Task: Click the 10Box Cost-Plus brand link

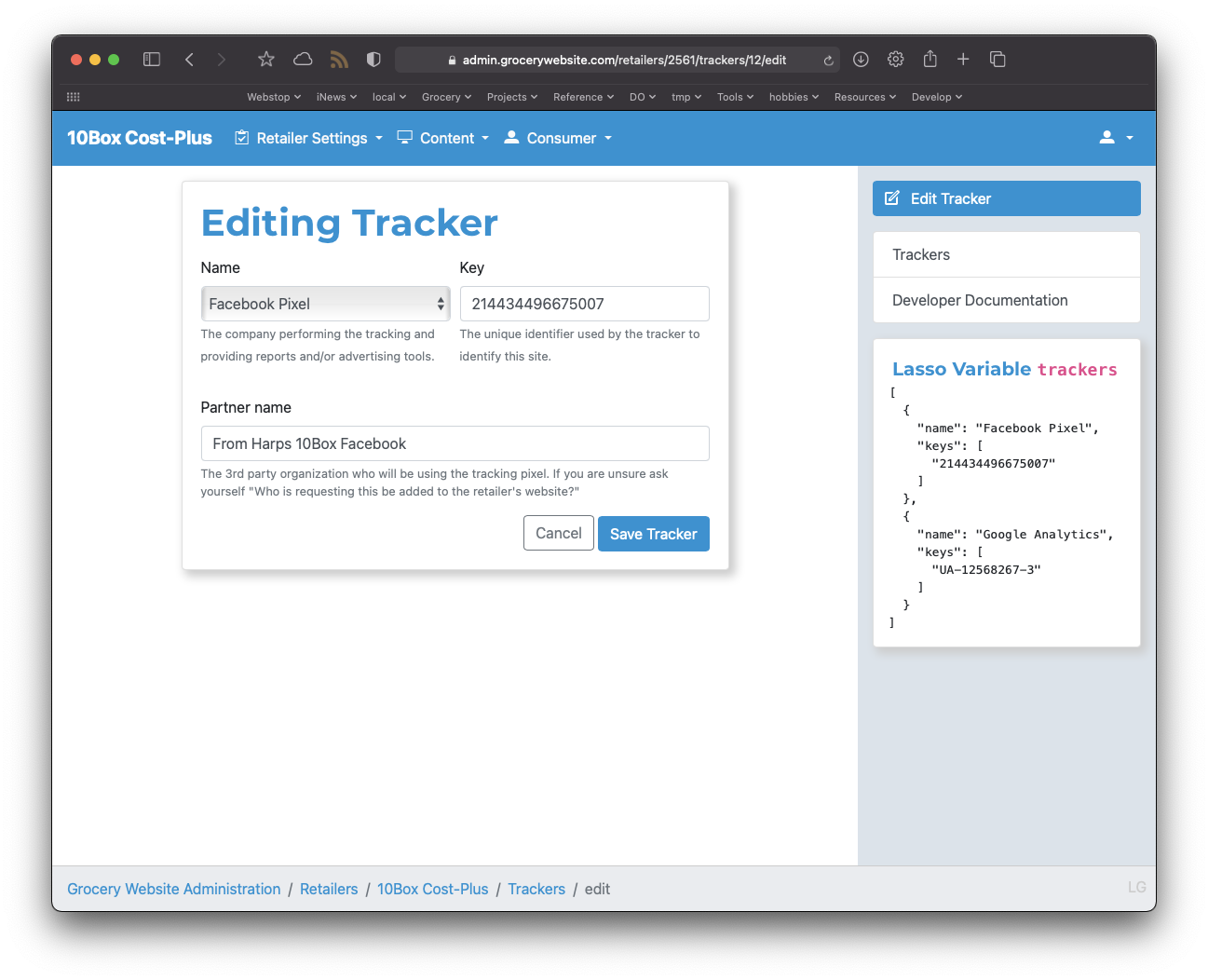Action: point(140,138)
